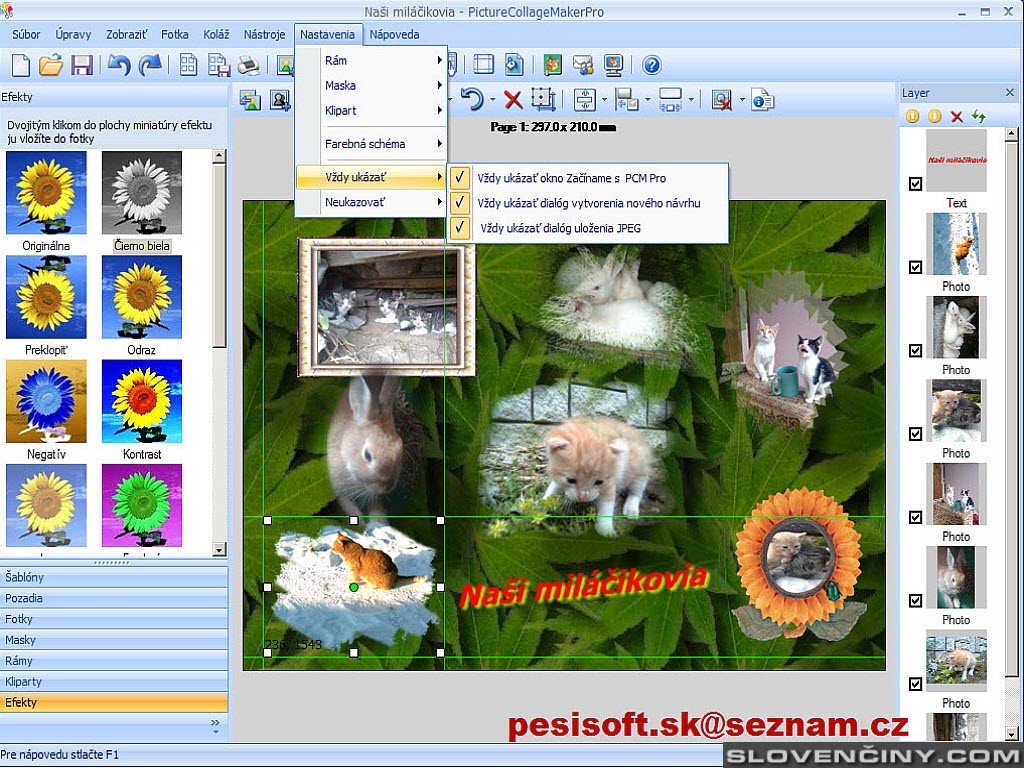1024x768 pixels.
Task: Save the collage using floppy disk icon
Action: [82, 65]
